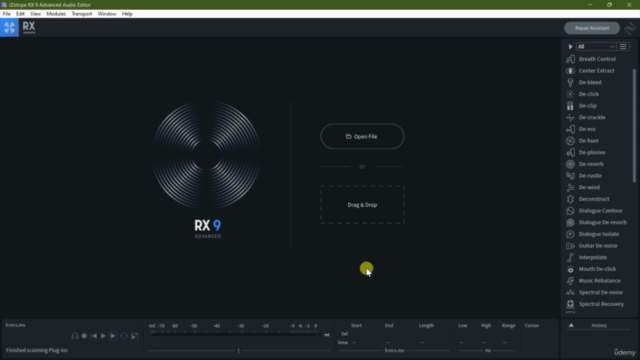Open the File menu
This screenshot has width=640, height=360.
(x=7, y=14)
